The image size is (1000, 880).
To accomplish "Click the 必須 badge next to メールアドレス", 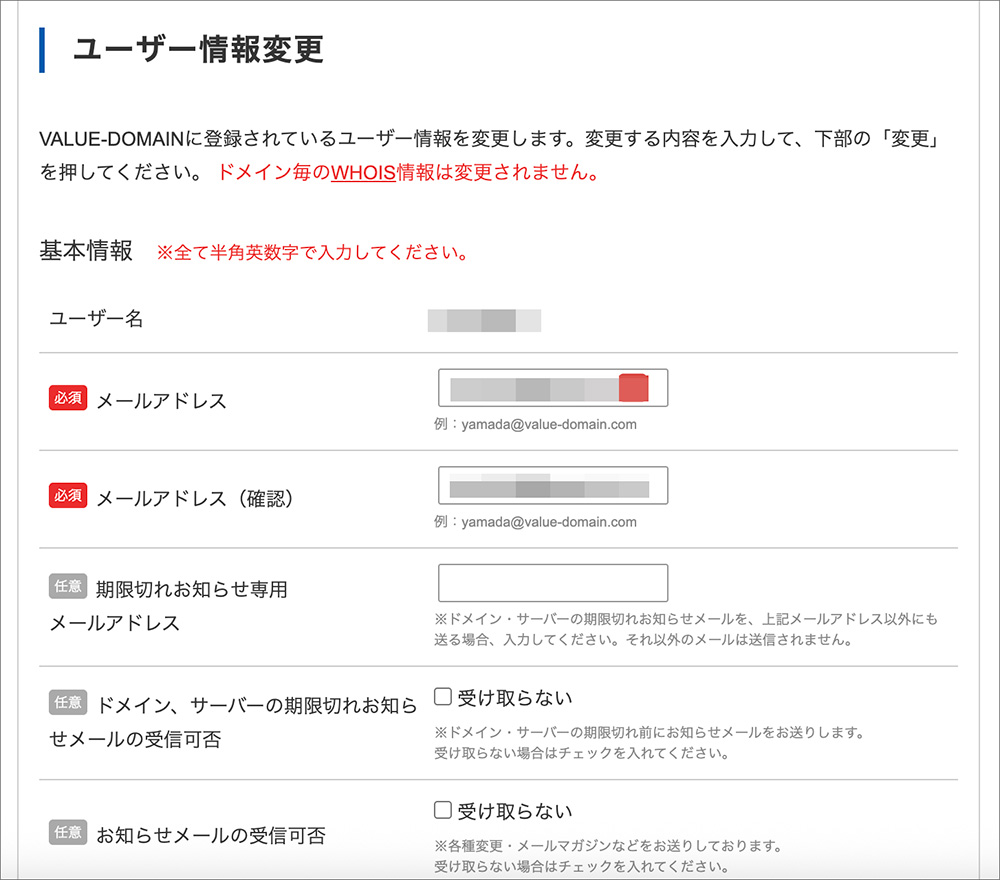I will (x=67, y=396).
